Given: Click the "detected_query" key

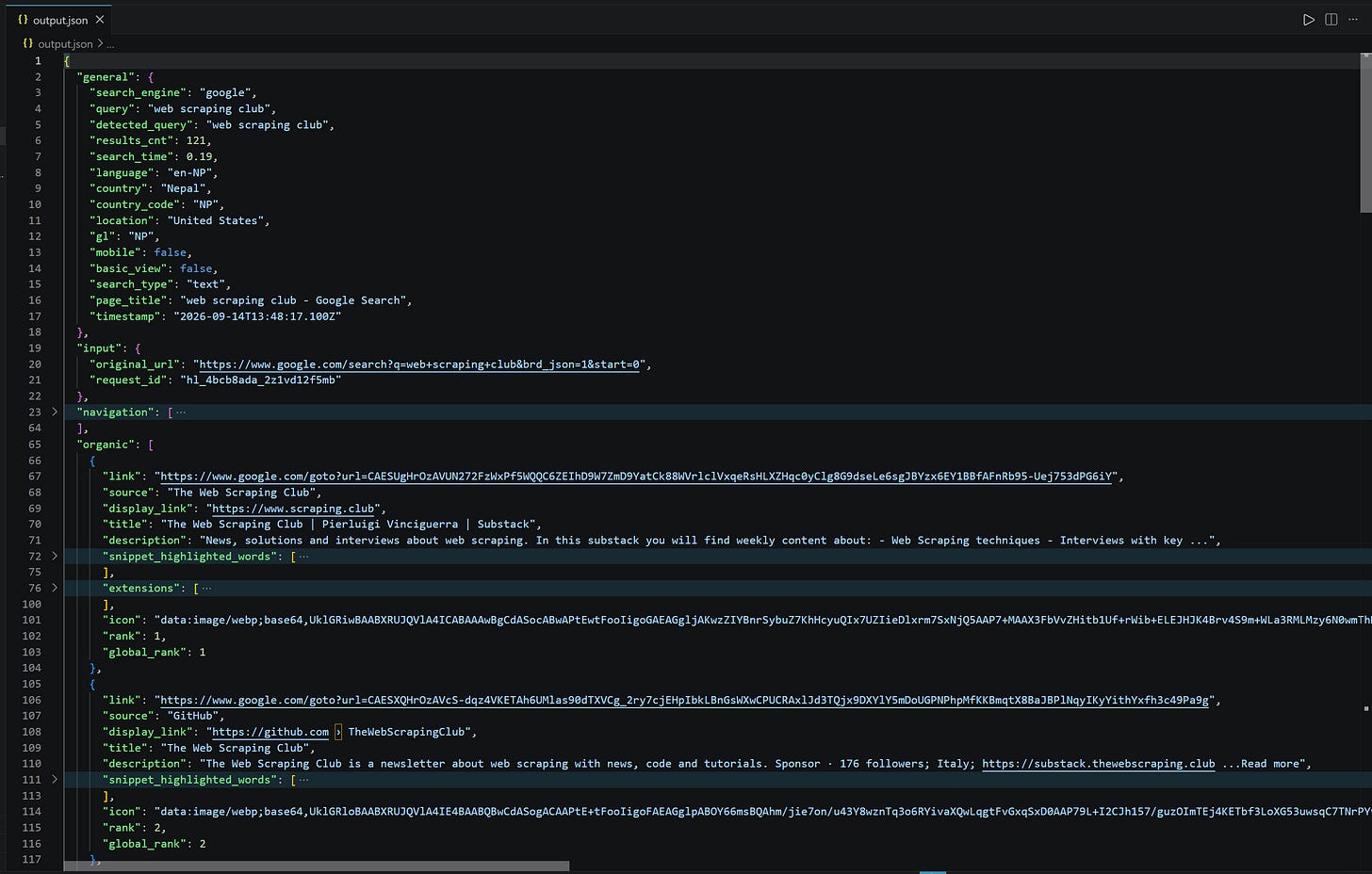Looking at the screenshot, I should coord(141,124).
